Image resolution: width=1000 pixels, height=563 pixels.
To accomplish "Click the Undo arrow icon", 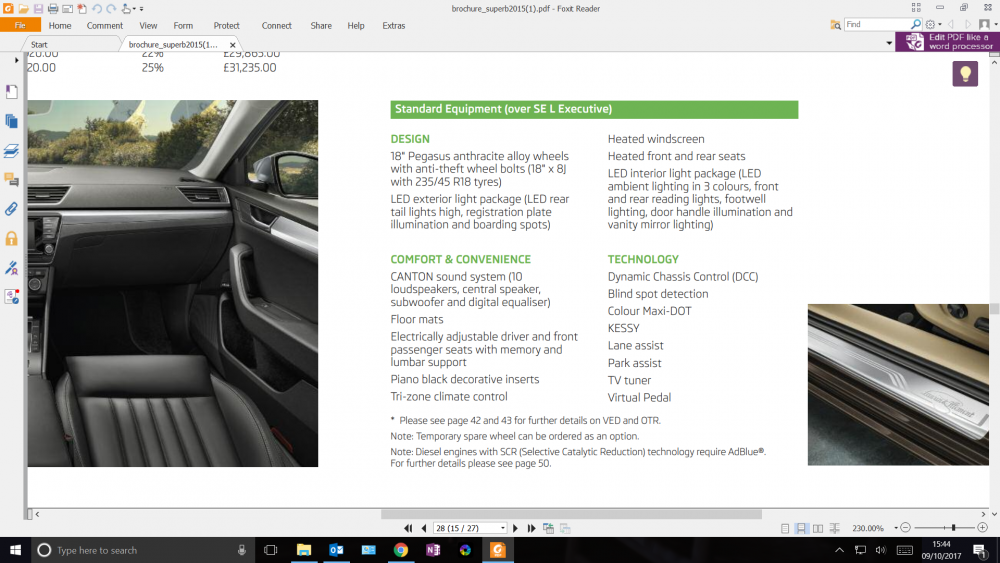I will click(96, 8).
